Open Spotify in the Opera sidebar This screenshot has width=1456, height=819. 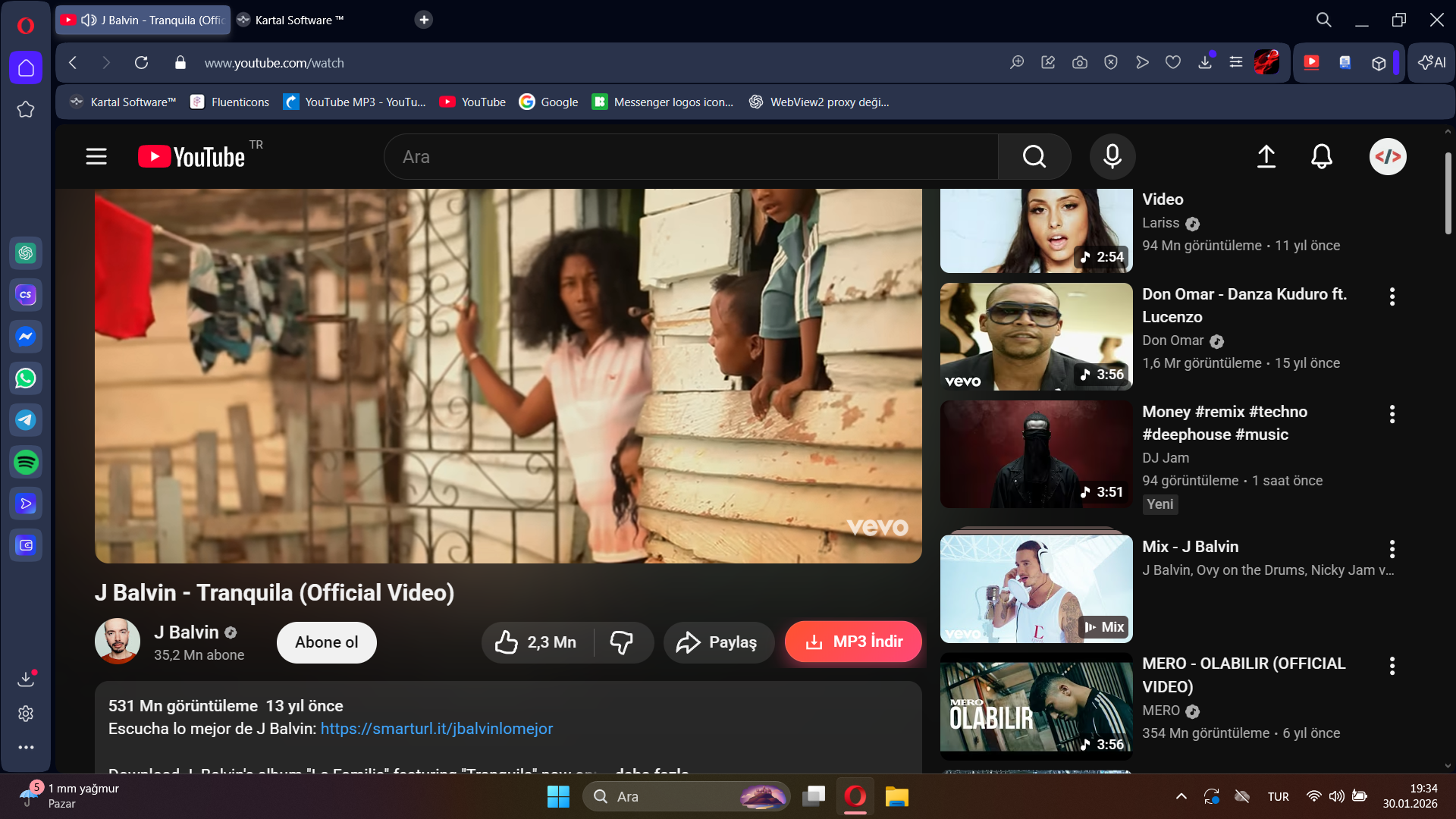point(26,461)
